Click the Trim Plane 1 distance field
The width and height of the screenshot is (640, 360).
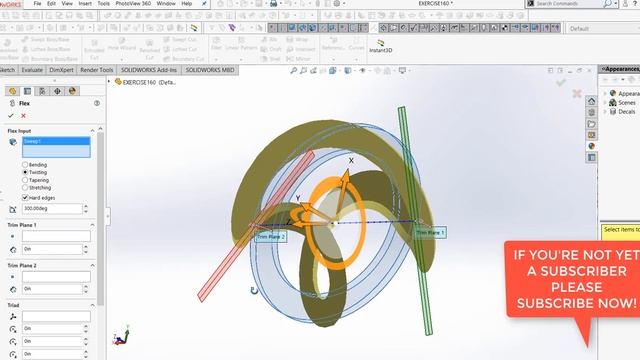52,249
